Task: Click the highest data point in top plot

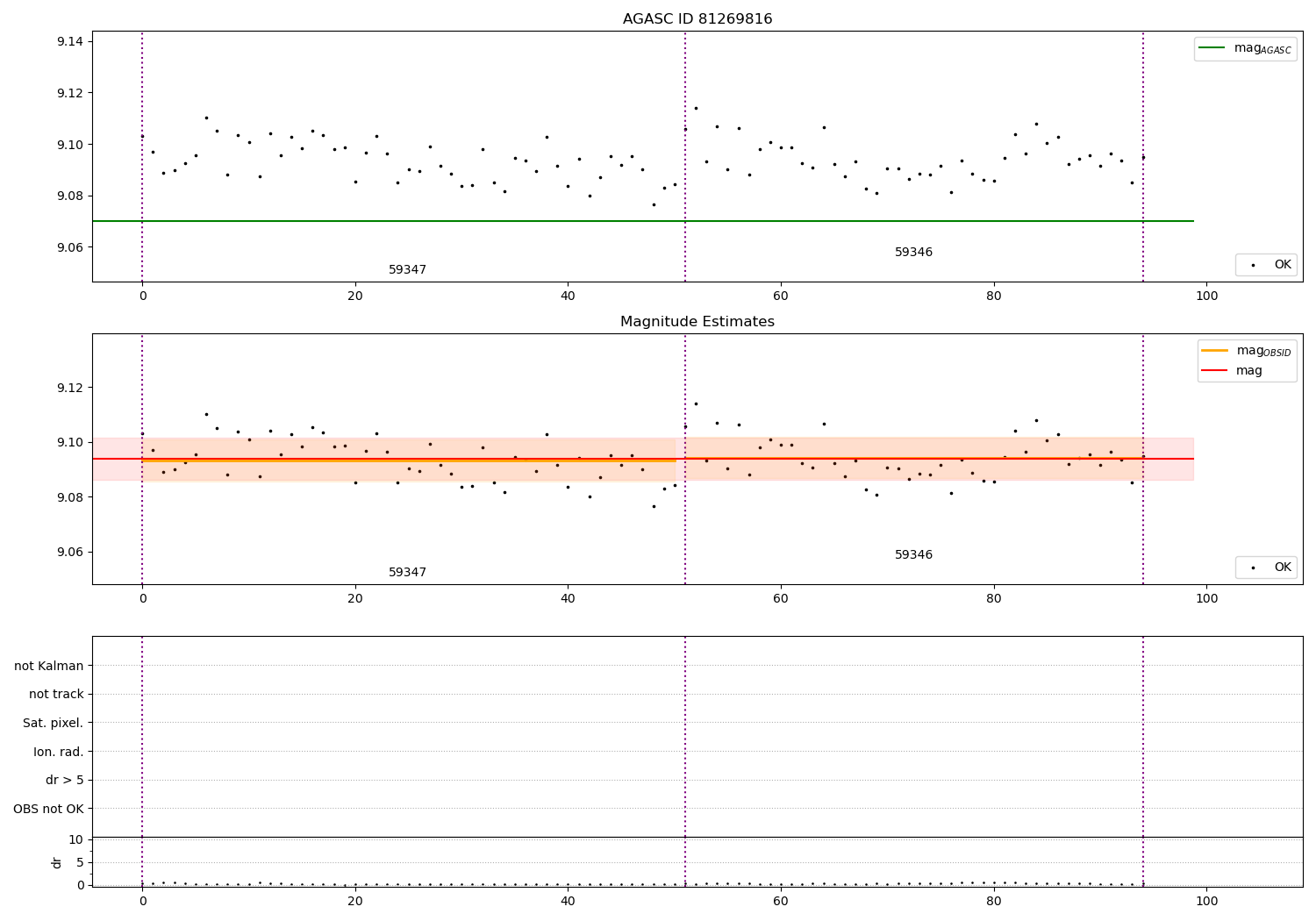Action: click(x=696, y=108)
